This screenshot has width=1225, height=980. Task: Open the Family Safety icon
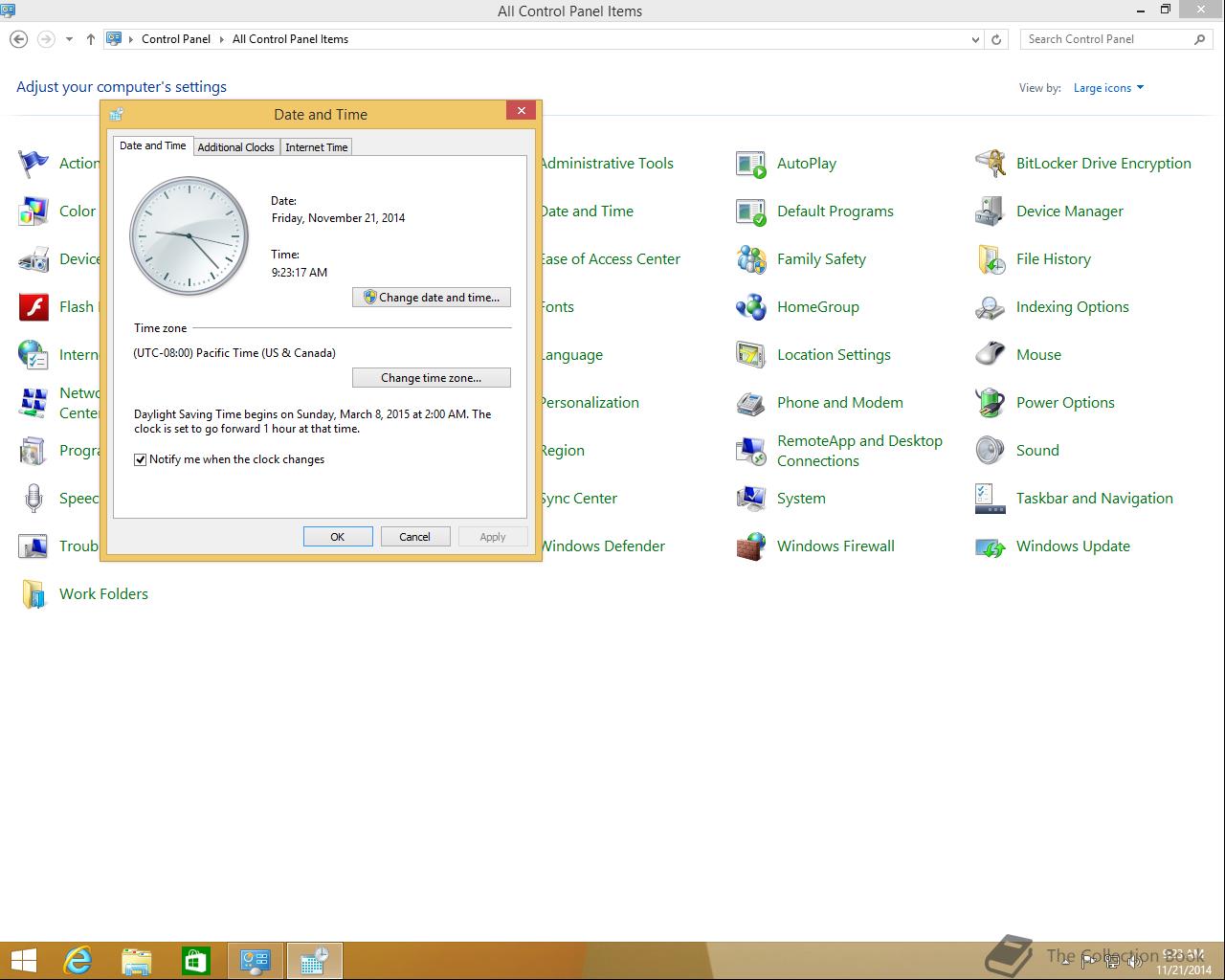point(751,259)
